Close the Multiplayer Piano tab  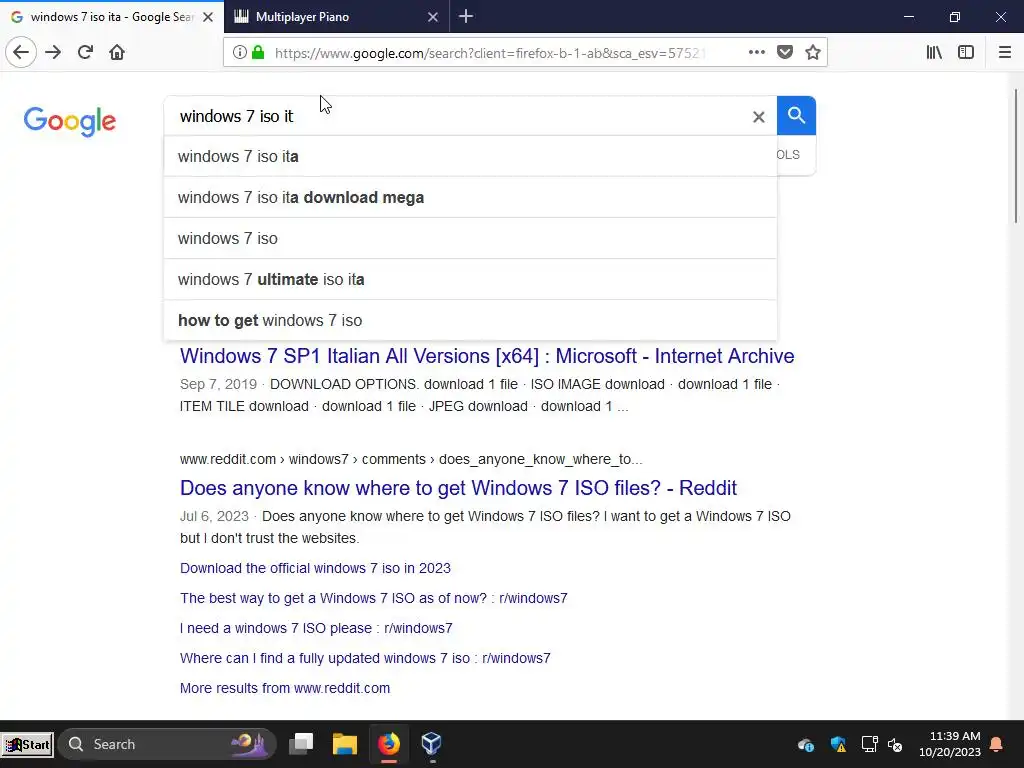432,17
